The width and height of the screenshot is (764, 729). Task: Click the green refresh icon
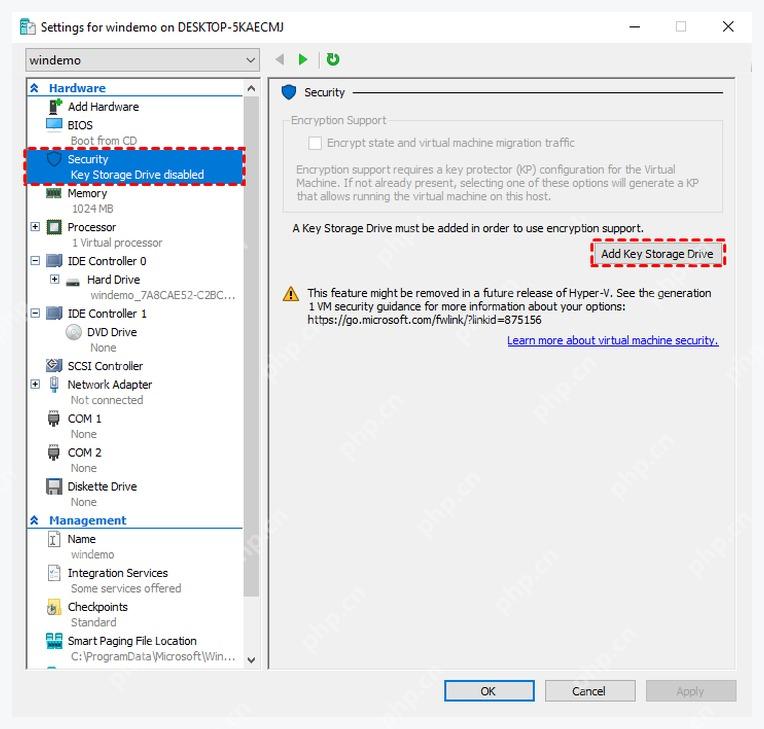click(333, 59)
